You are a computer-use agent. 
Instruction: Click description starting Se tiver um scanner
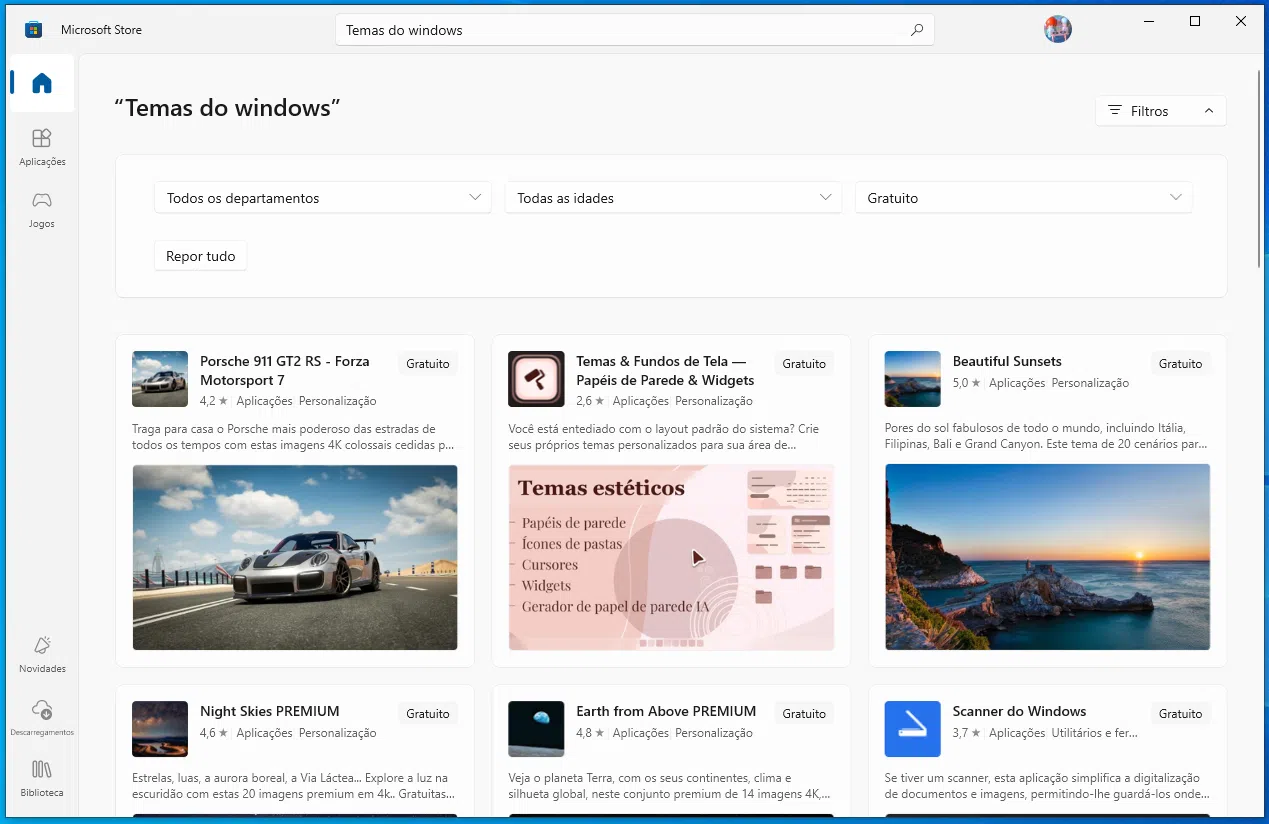[1047, 786]
